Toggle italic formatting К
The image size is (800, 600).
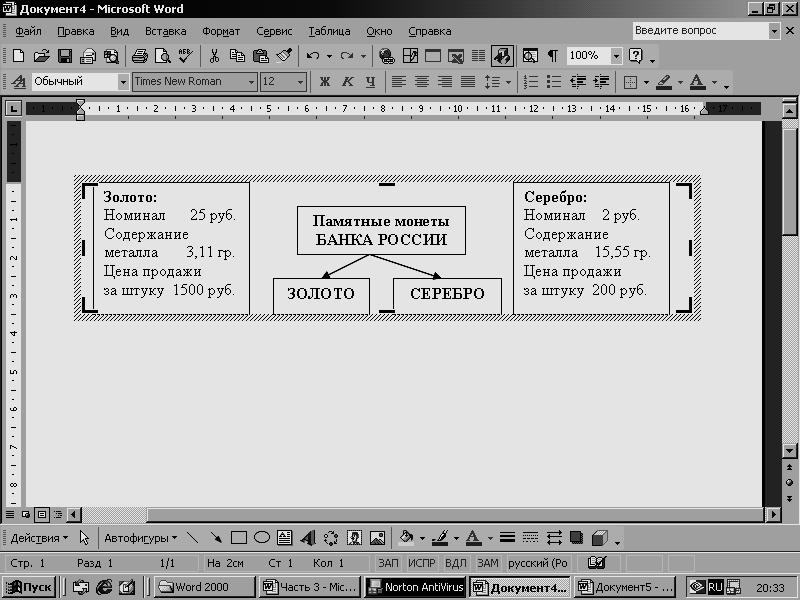point(347,82)
